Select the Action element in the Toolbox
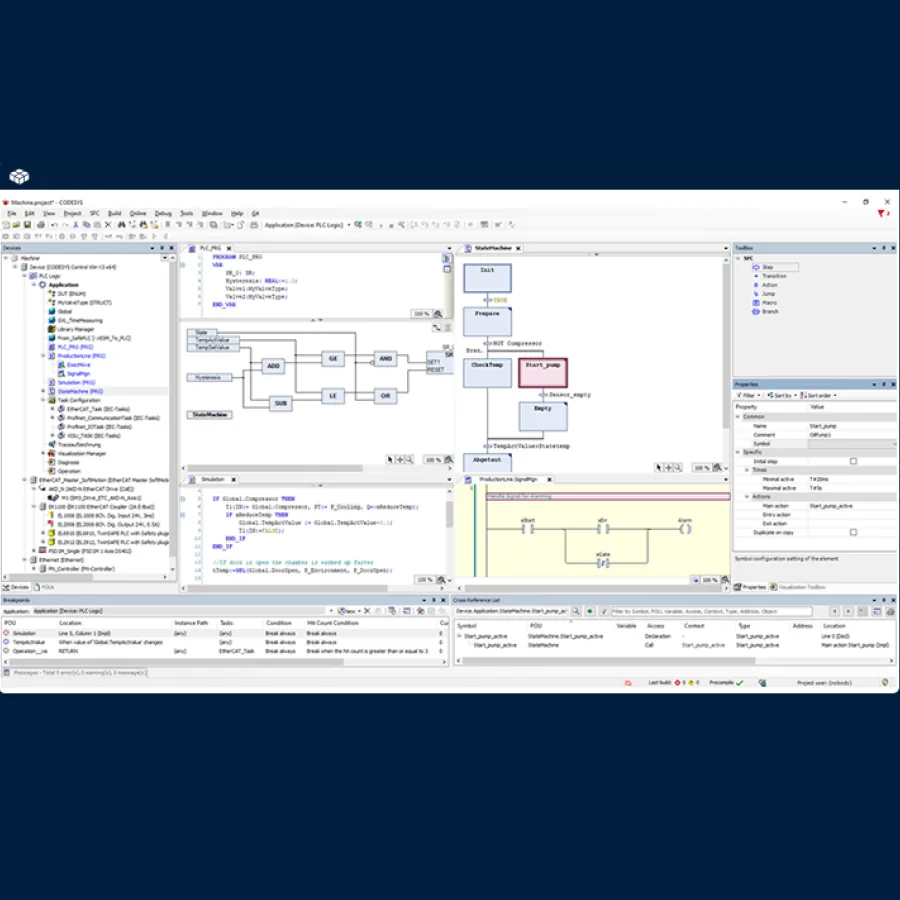The image size is (900, 900). pos(768,285)
